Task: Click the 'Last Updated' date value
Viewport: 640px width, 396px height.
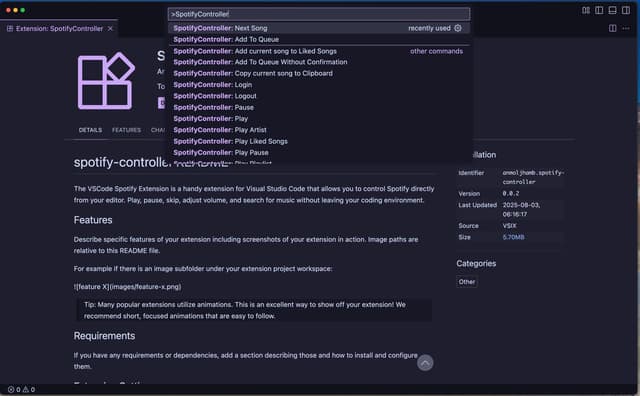Action: point(521,209)
